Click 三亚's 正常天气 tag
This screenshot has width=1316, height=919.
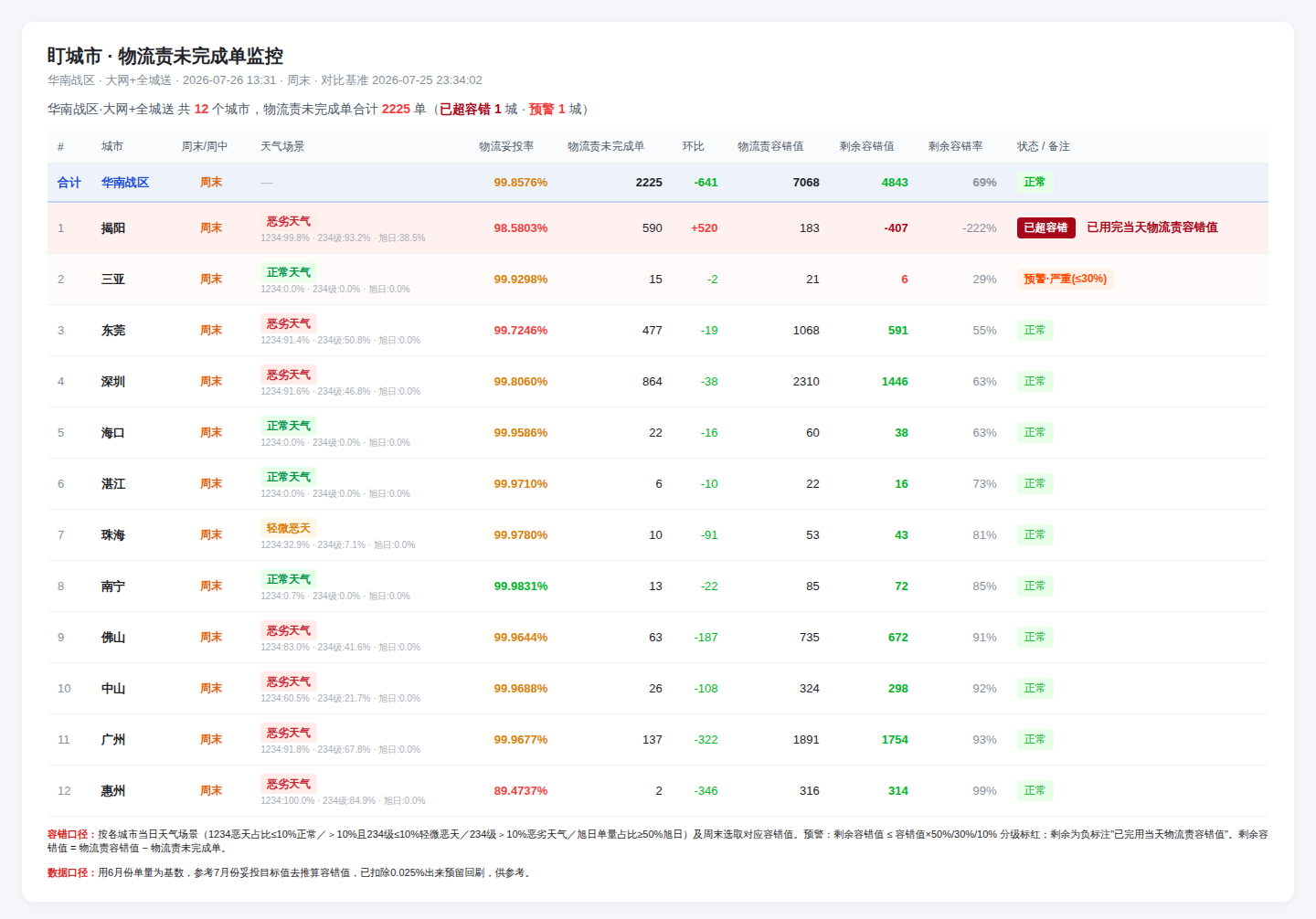[x=289, y=272]
